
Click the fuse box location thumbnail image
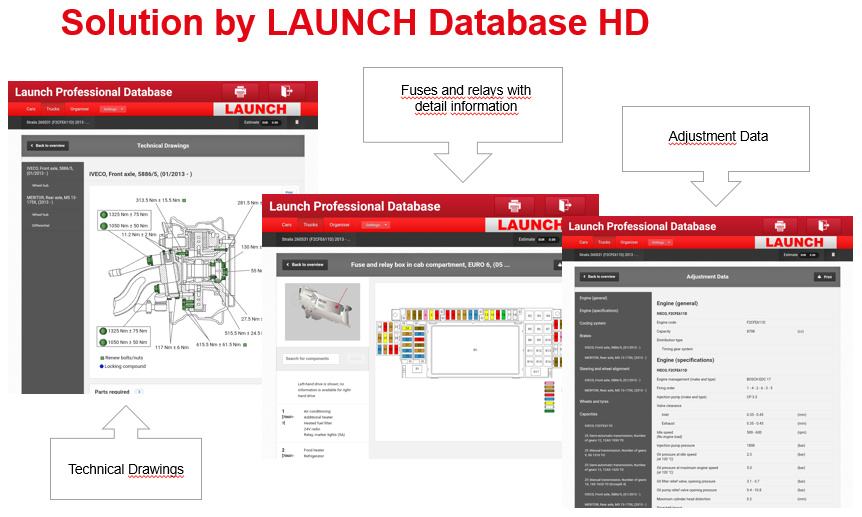(323, 312)
